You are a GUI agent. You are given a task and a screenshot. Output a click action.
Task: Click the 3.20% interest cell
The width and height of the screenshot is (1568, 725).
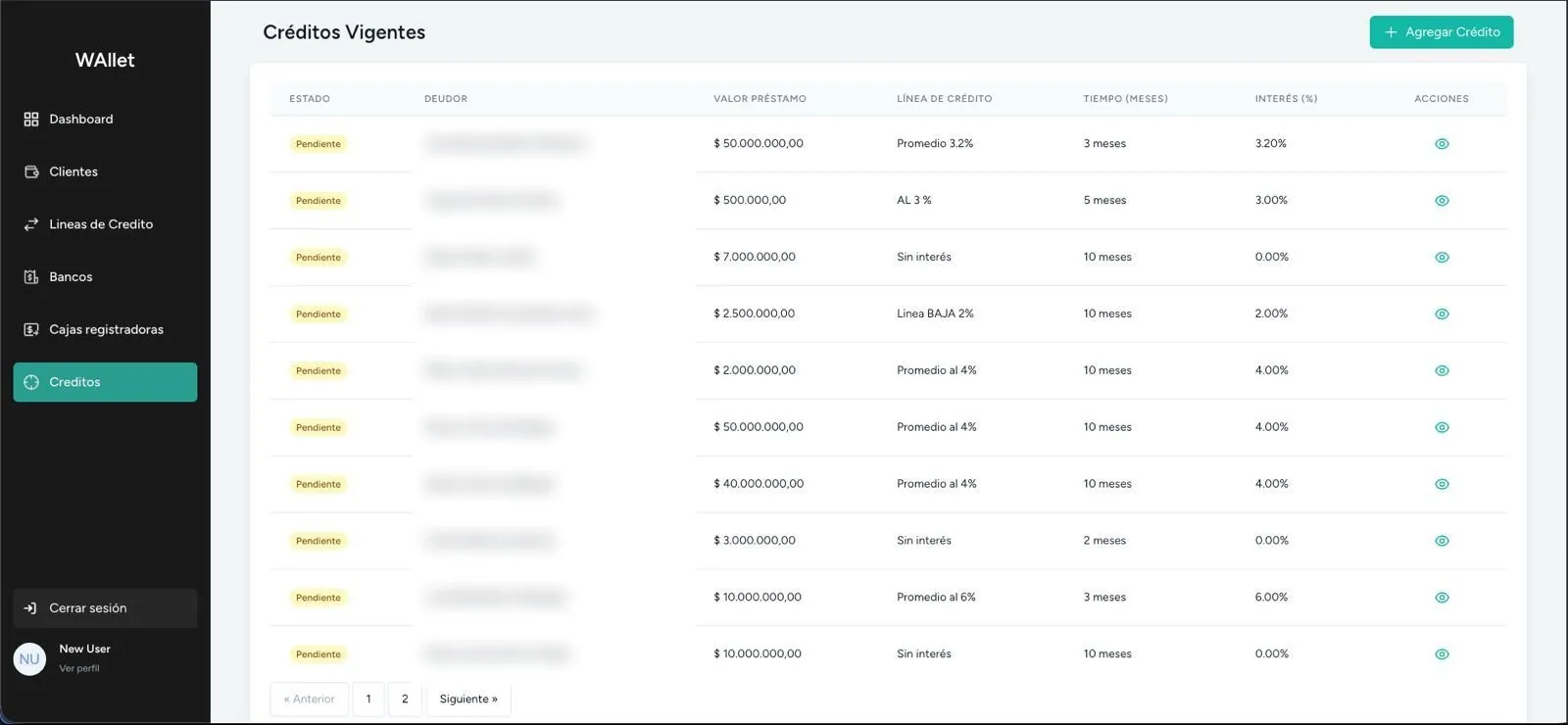pyautogui.click(x=1271, y=143)
